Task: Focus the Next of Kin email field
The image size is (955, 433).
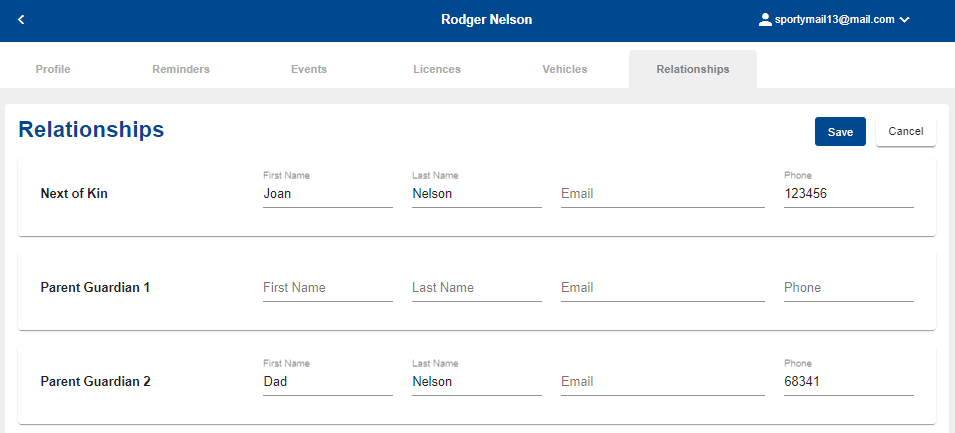Action: 663,194
